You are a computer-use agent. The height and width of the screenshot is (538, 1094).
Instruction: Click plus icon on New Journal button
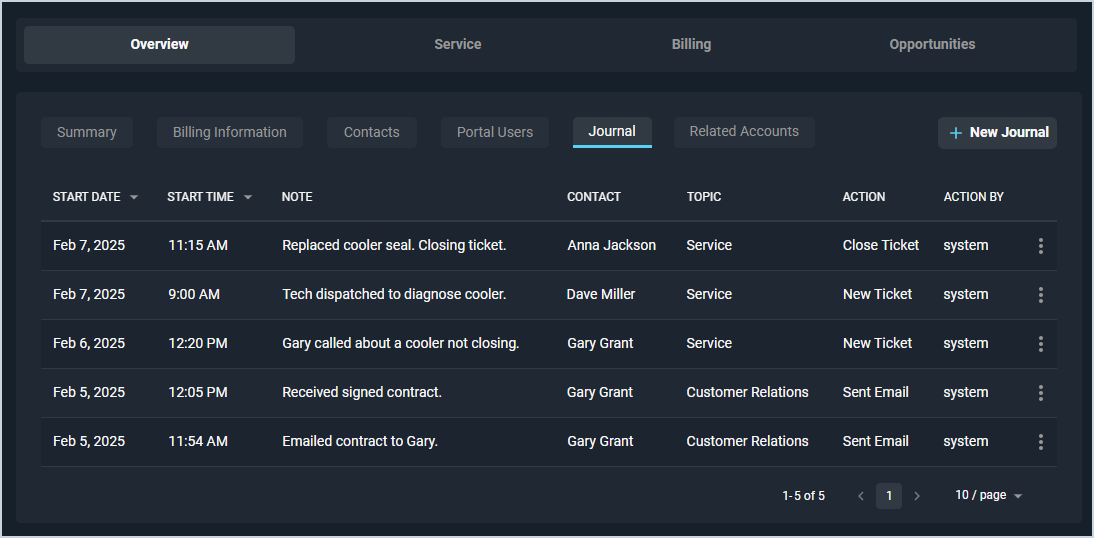(956, 133)
